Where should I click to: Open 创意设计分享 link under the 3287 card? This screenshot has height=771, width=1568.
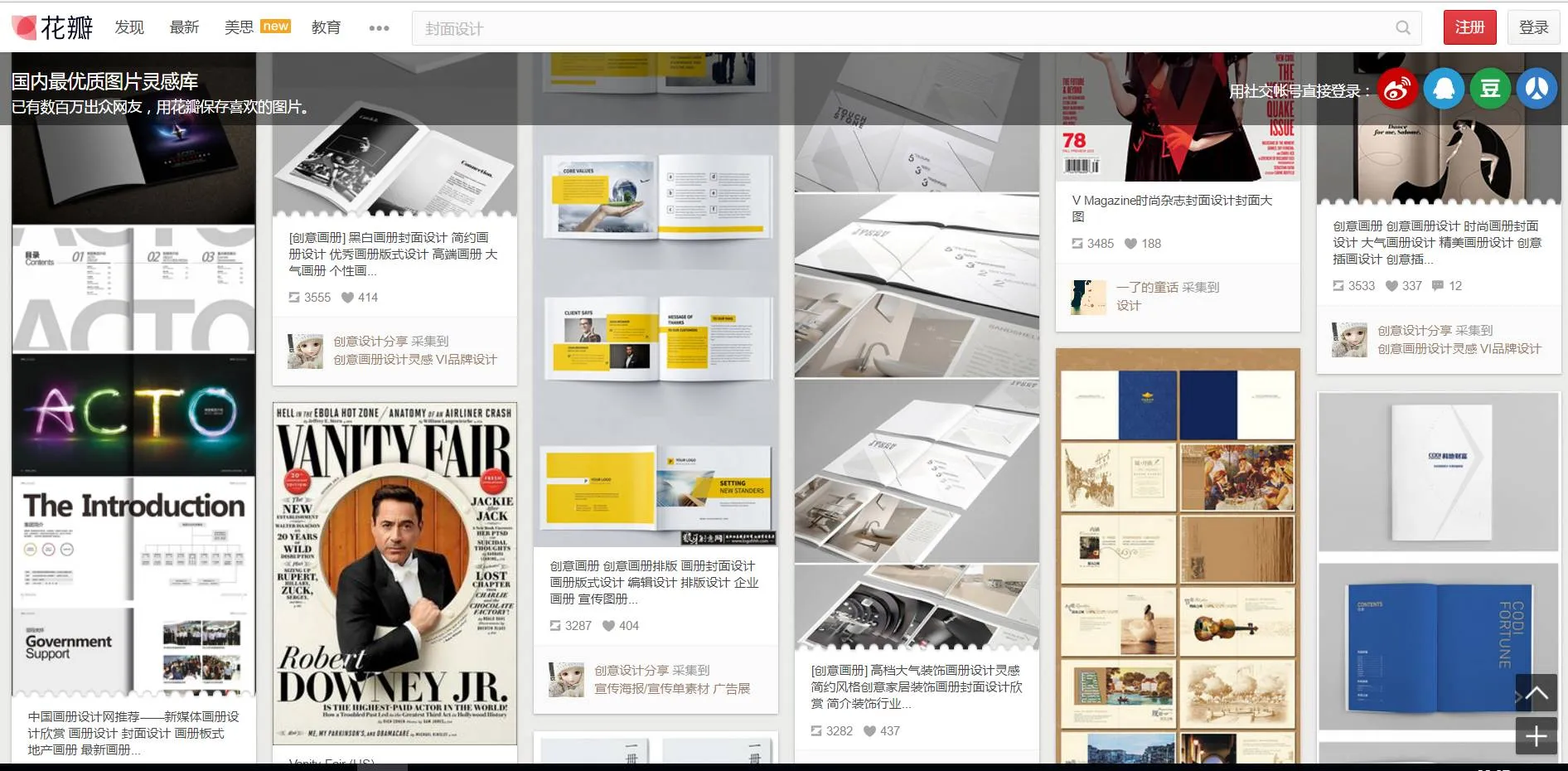click(632, 671)
